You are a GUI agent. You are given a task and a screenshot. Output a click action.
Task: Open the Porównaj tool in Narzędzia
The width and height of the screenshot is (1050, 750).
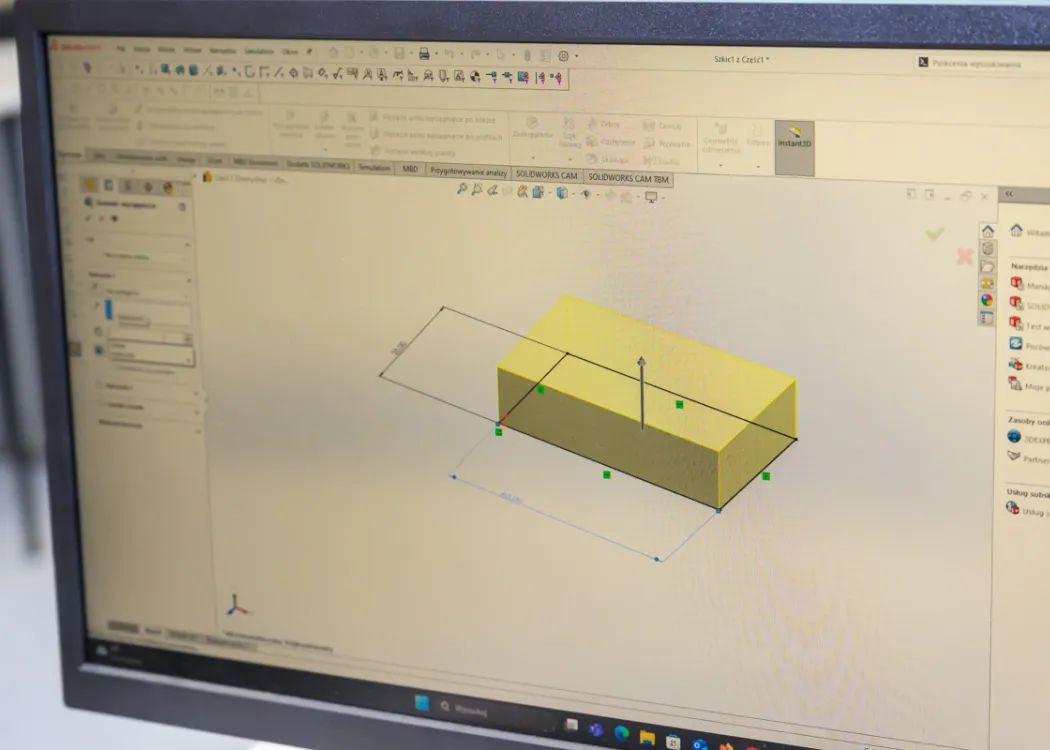pos(1029,345)
